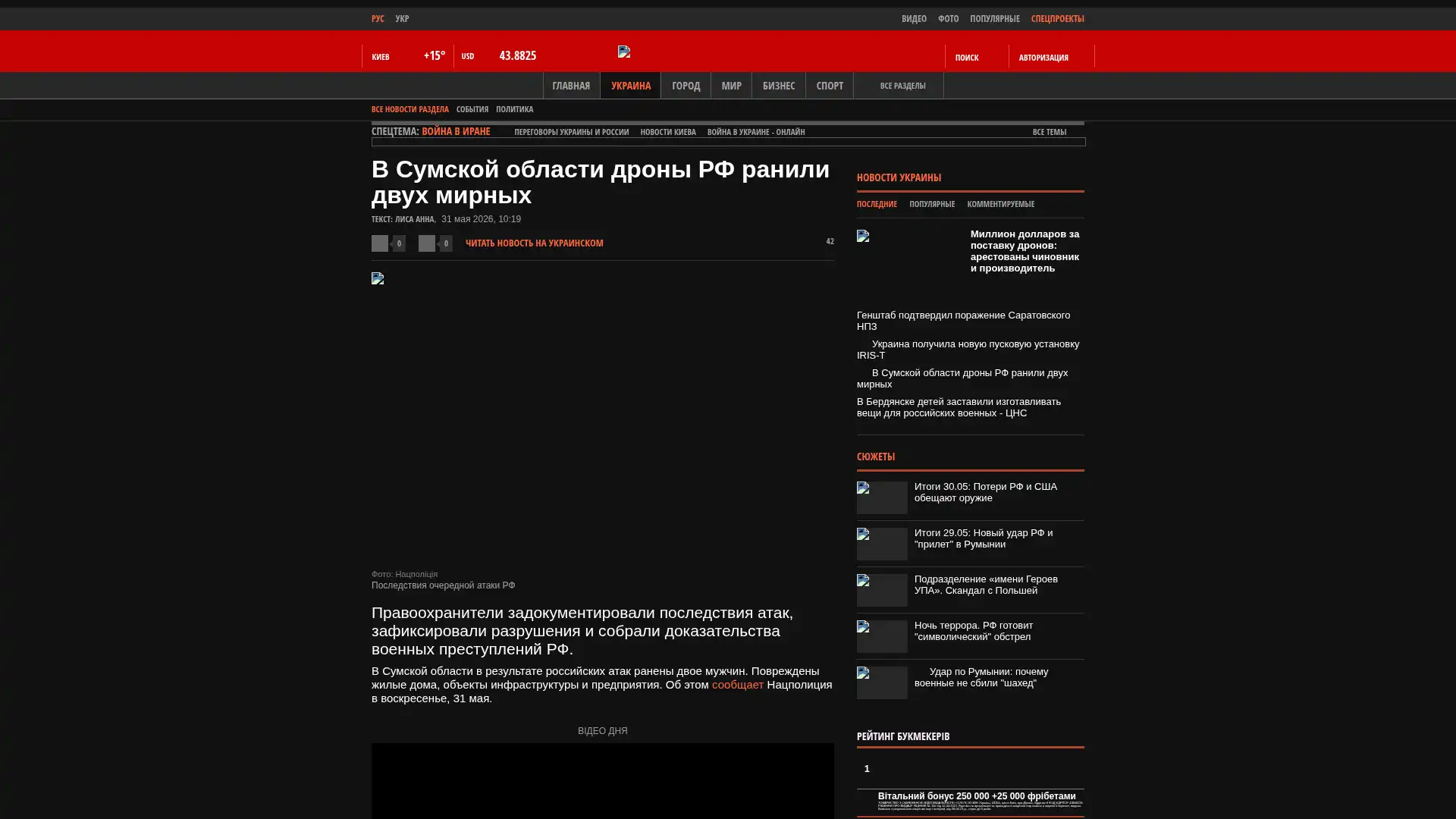1456x819 pixels.
Task: Open the СПОРТ tab
Action: 829,86
